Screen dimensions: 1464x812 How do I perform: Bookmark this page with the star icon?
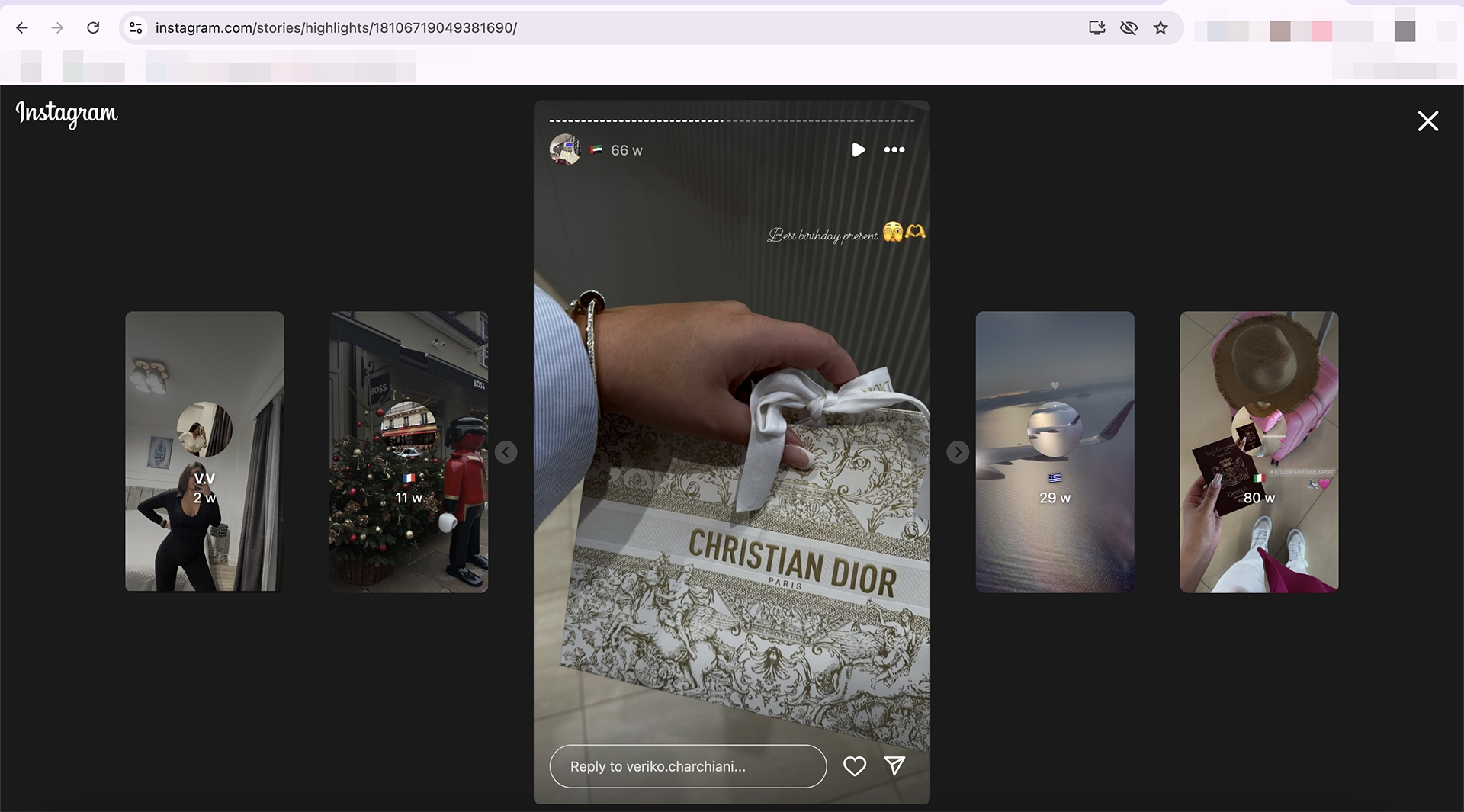[1161, 28]
